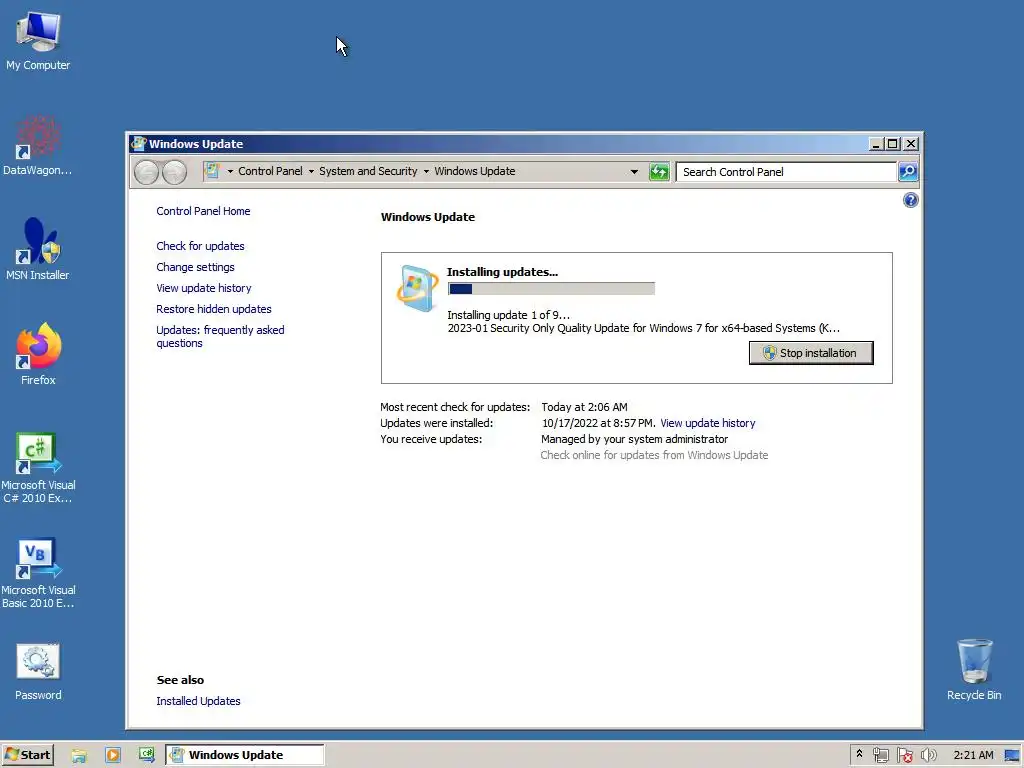Click the Windows Update installing shield icon
Image resolution: width=1024 pixels, height=768 pixels.
(417, 288)
